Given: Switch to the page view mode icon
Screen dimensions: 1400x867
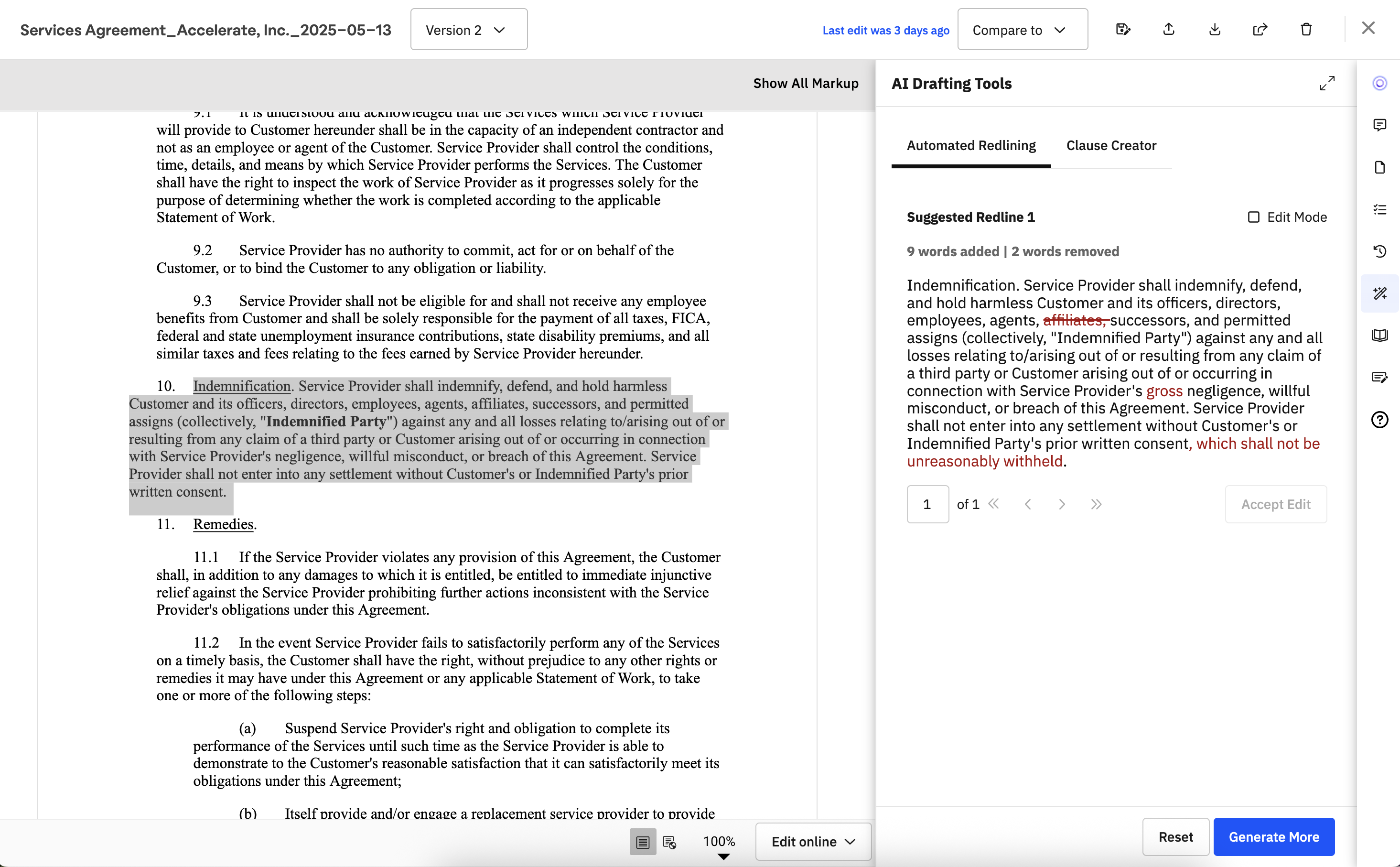Looking at the screenshot, I should coord(642,842).
